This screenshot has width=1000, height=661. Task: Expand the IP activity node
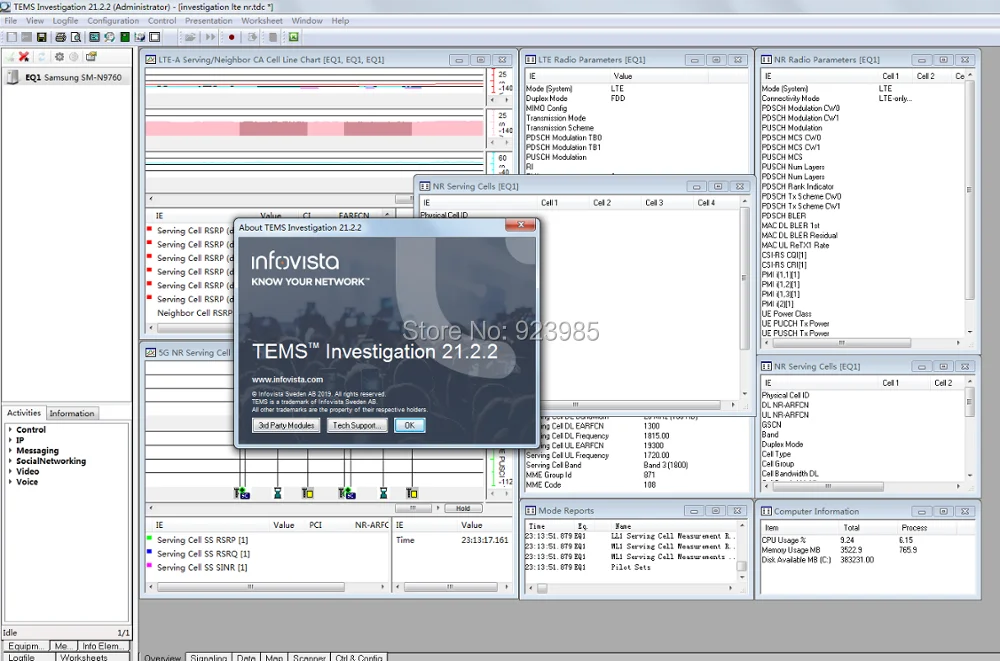10,440
